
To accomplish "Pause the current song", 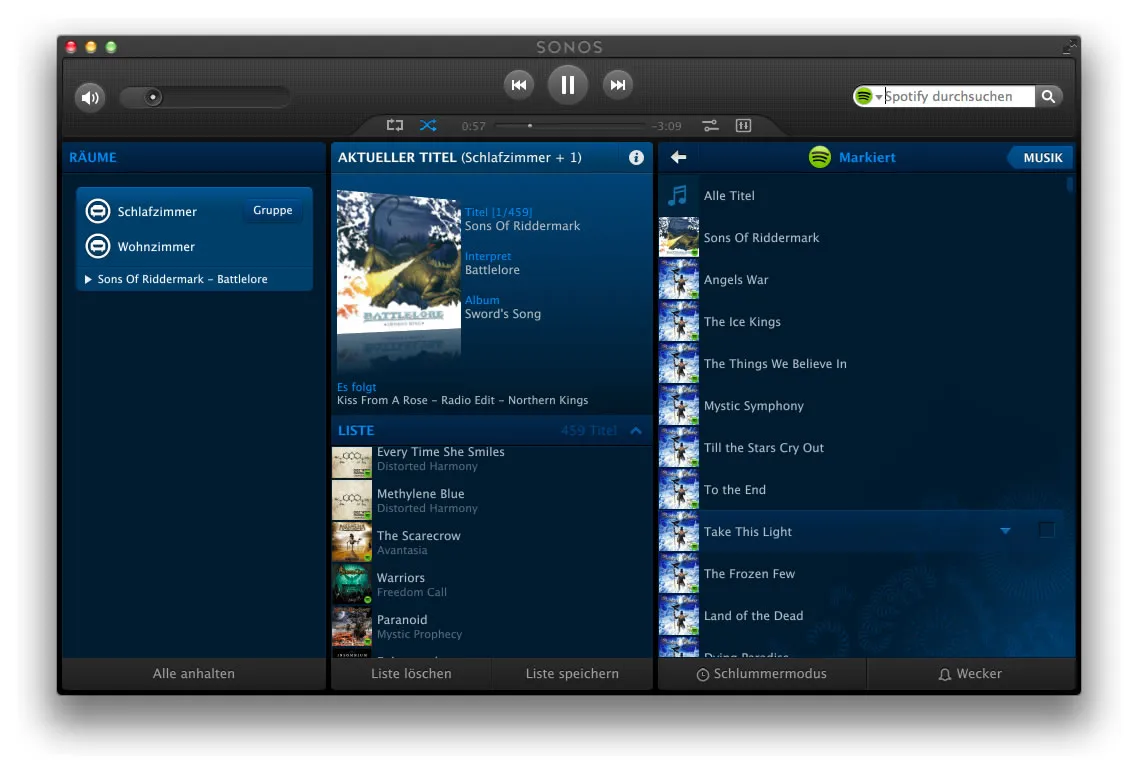I will tap(568, 85).
